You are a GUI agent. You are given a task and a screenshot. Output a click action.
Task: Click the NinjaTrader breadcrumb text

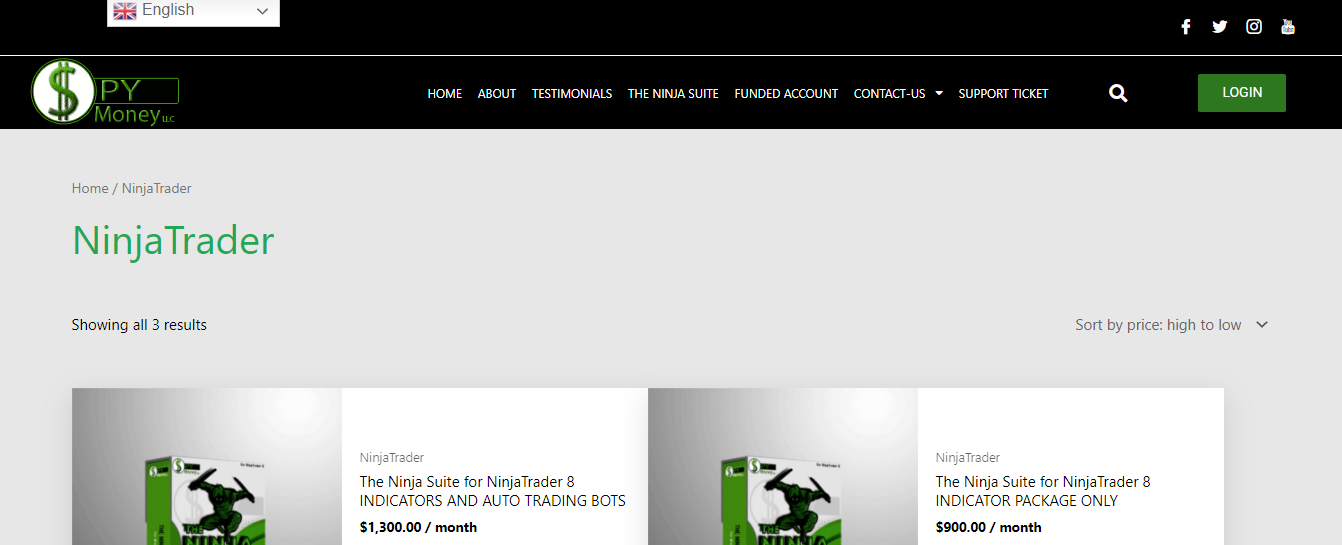point(157,188)
